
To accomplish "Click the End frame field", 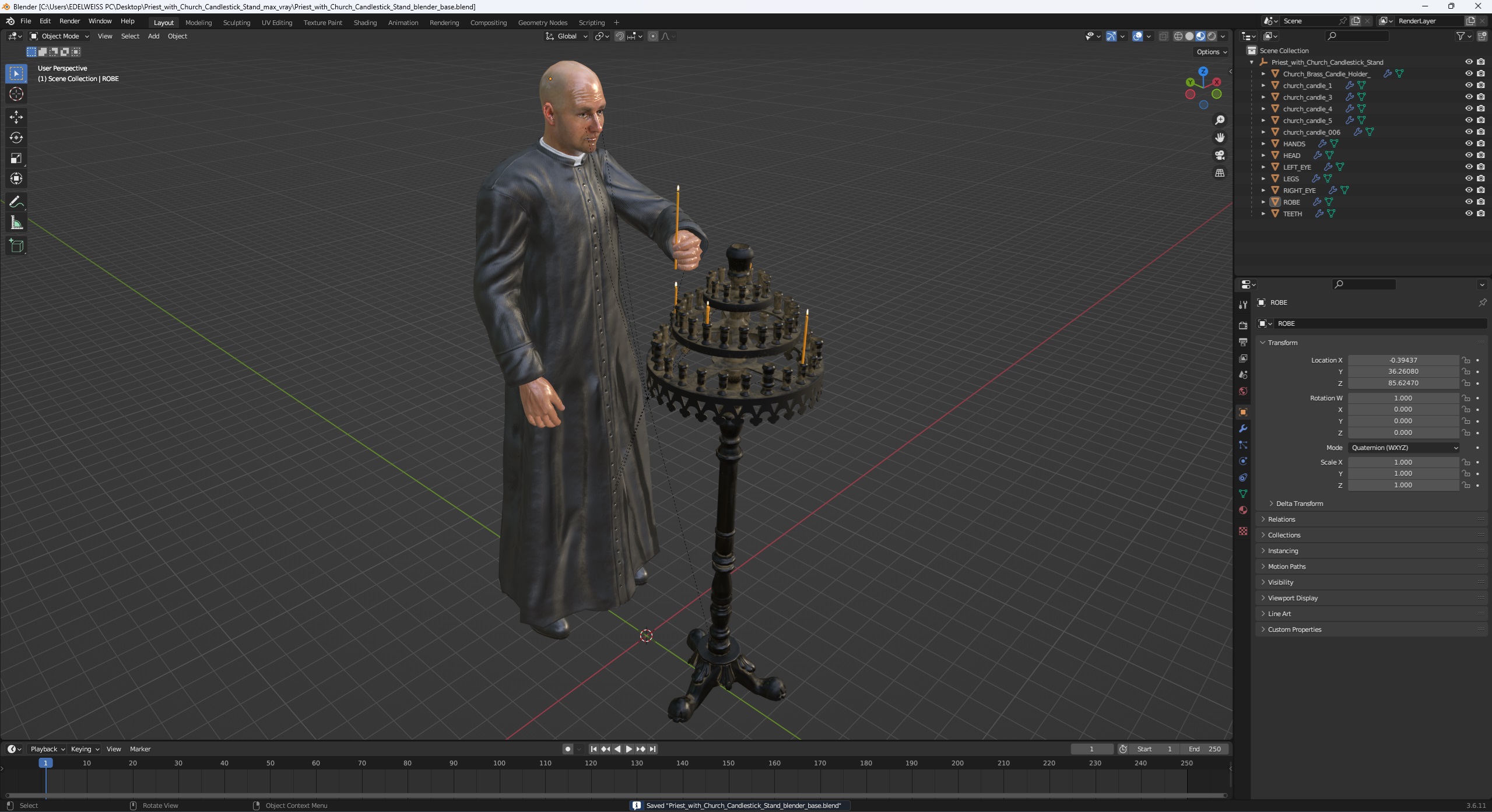I will pyautogui.click(x=1205, y=749).
